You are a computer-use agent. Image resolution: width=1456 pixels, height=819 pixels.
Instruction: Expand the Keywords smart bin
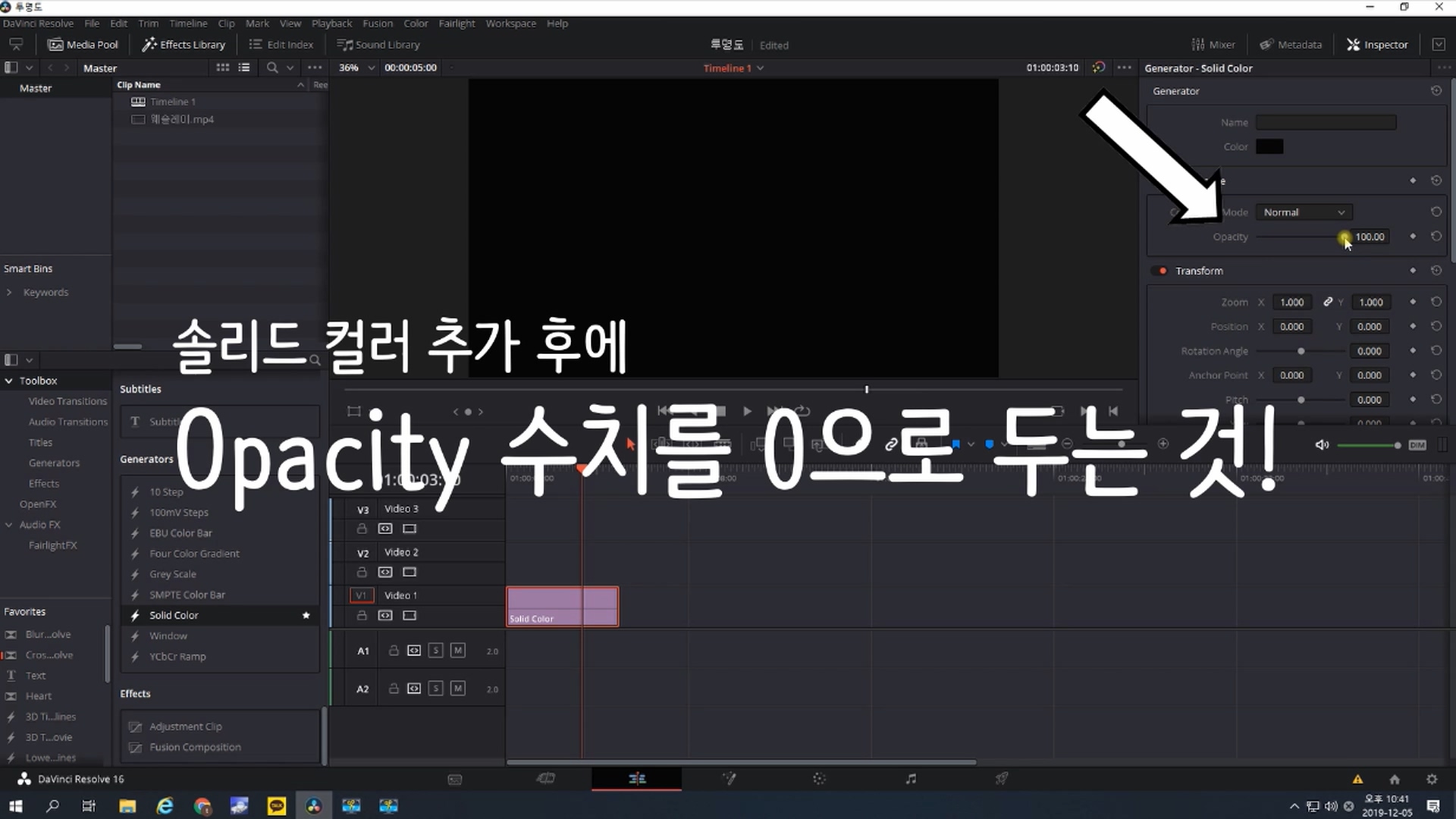pyautogui.click(x=9, y=292)
